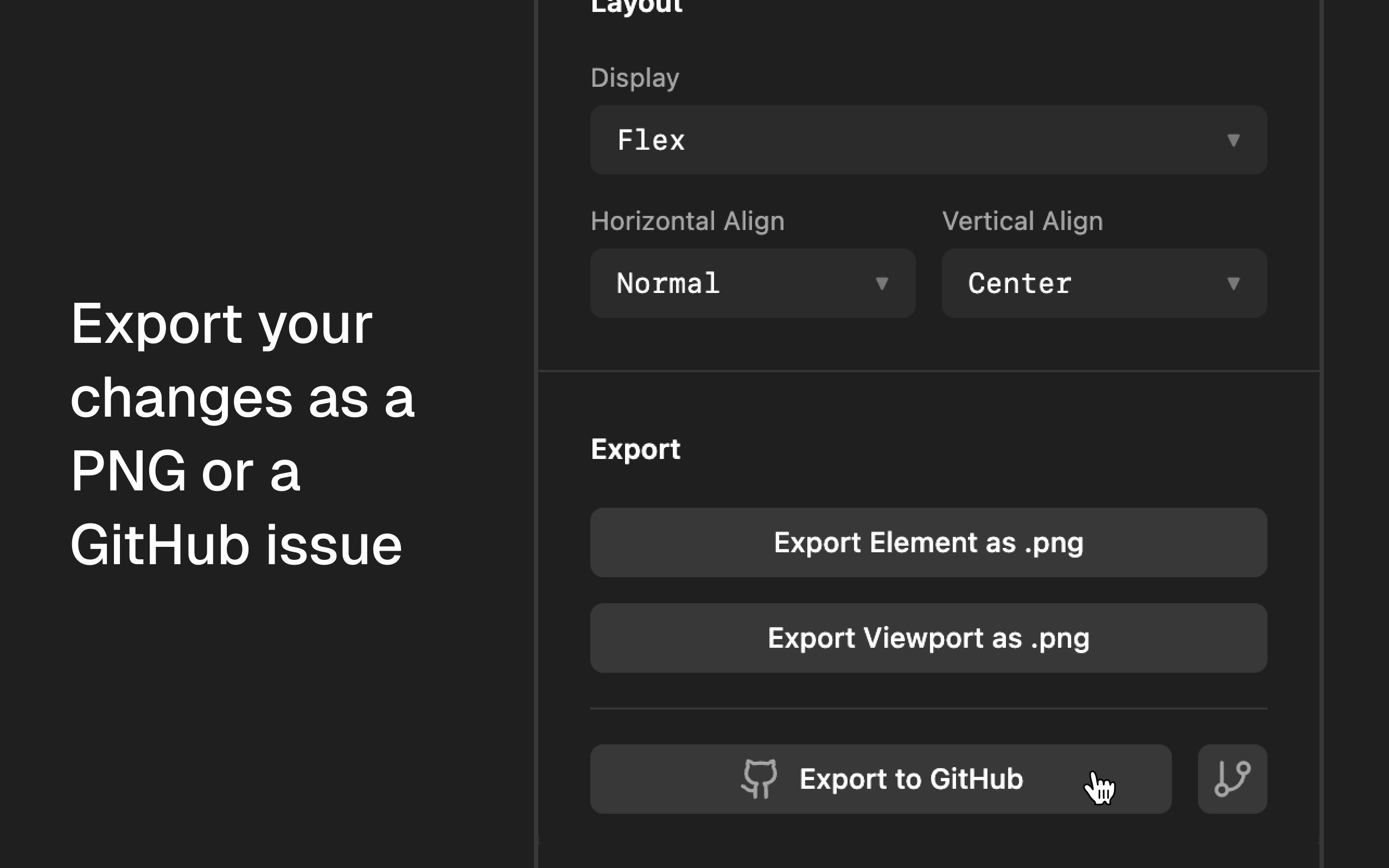
Task: Click the 'GitHub issue' line in headline
Action: click(236, 545)
